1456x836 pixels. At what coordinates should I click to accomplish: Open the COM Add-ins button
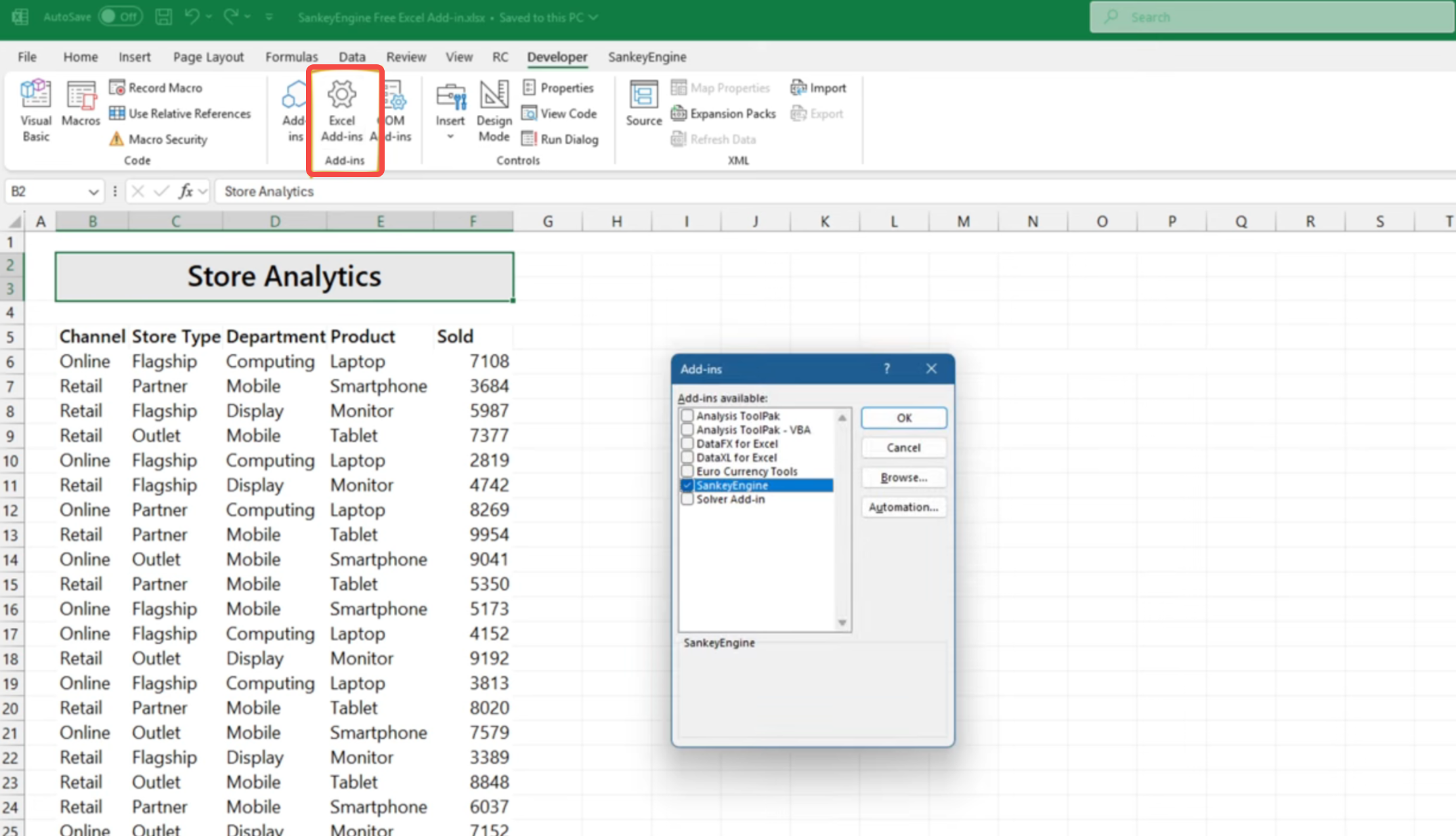point(396,110)
